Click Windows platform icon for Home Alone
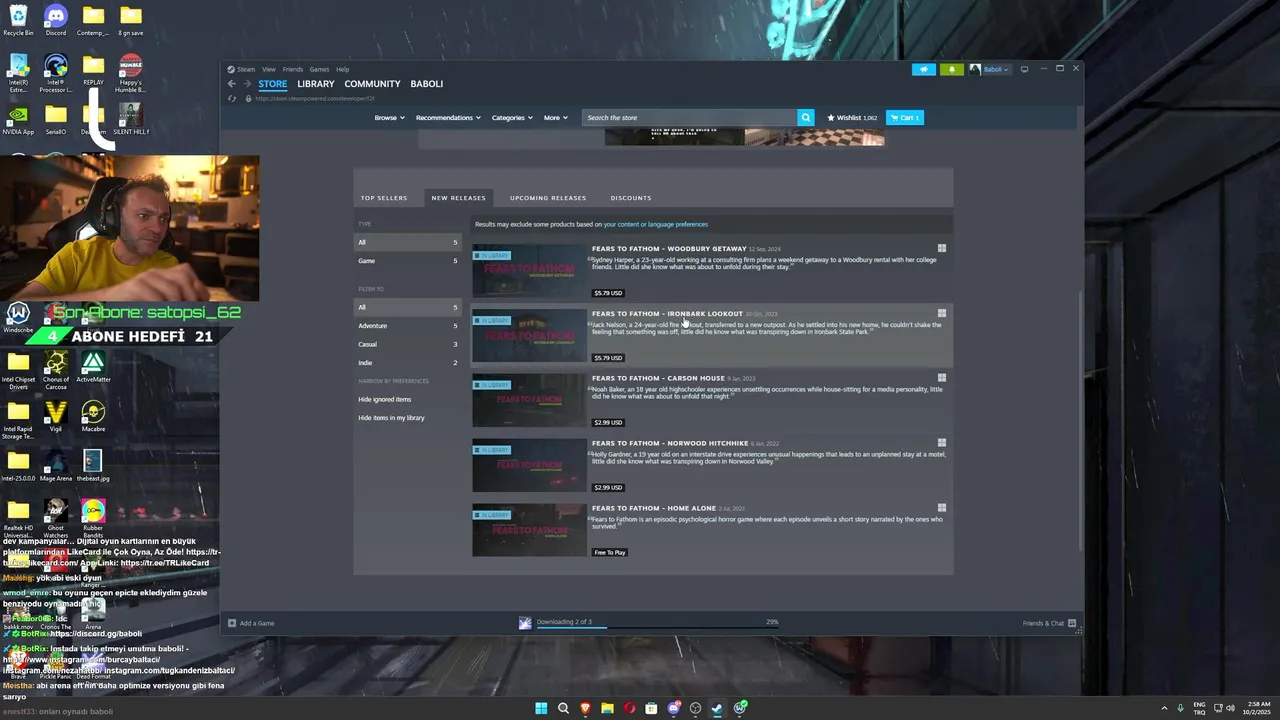This screenshot has width=1280, height=720. pos(941,508)
